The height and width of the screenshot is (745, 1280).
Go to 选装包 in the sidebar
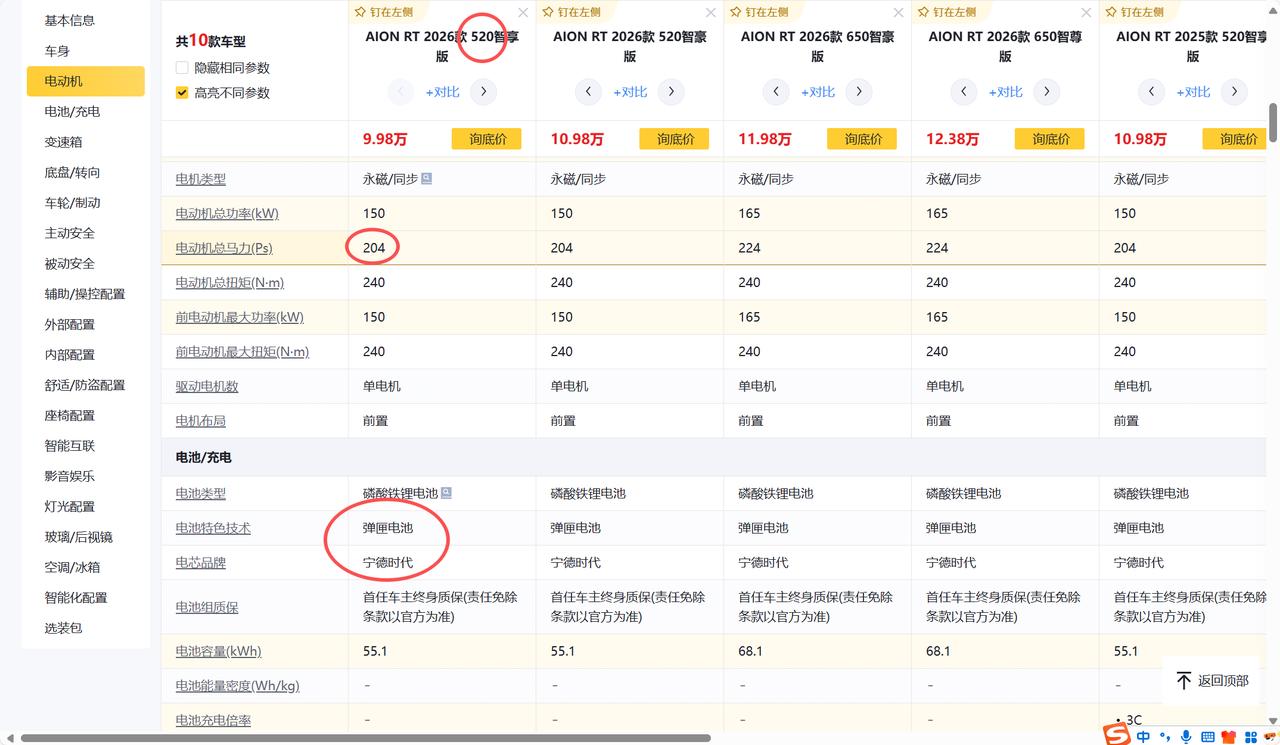pos(63,628)
